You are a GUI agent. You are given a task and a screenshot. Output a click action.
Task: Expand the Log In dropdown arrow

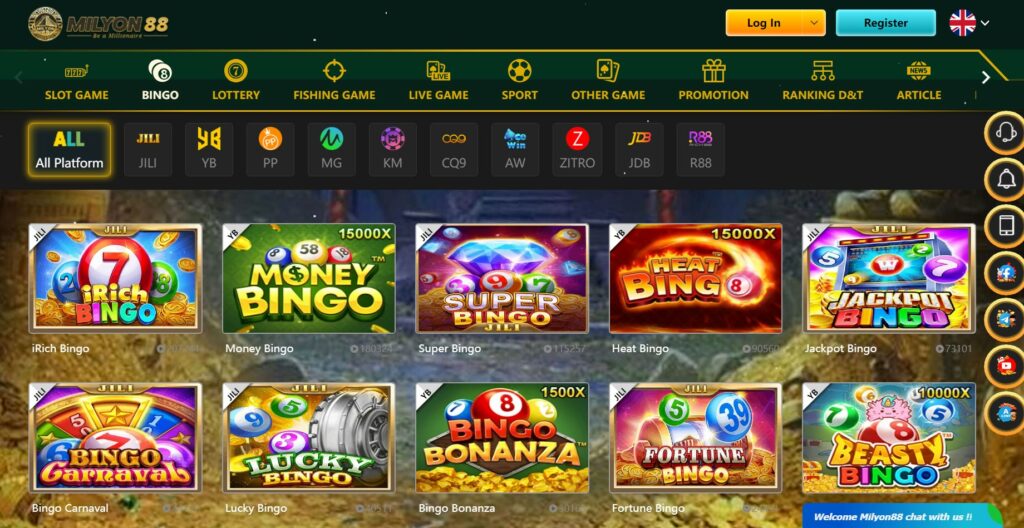click(813, 23)
